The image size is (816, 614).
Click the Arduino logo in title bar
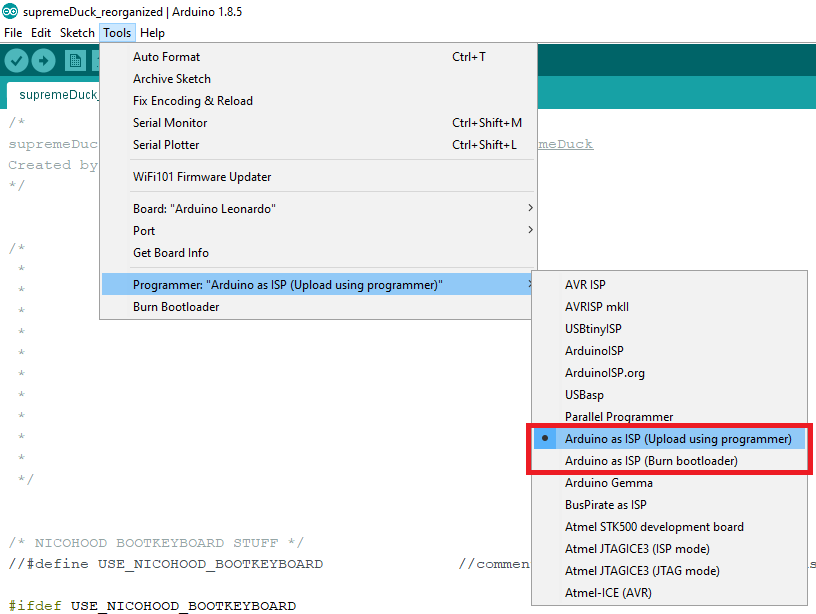[x=10, y=11]
